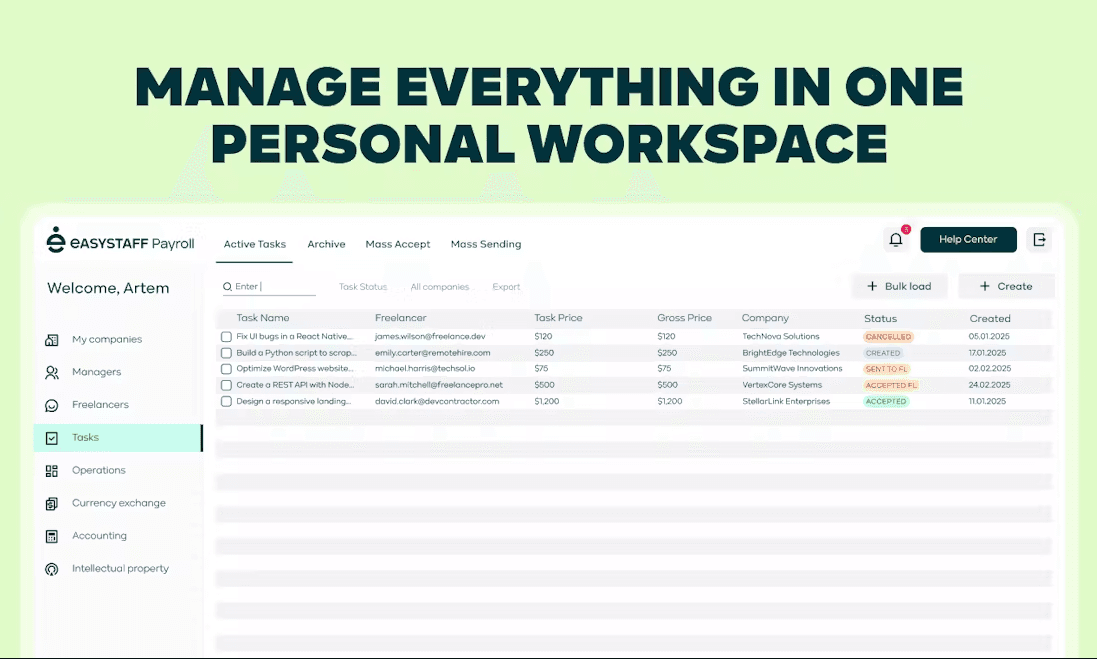
Task: Expand the All companies filter
Action: point(439,287)
